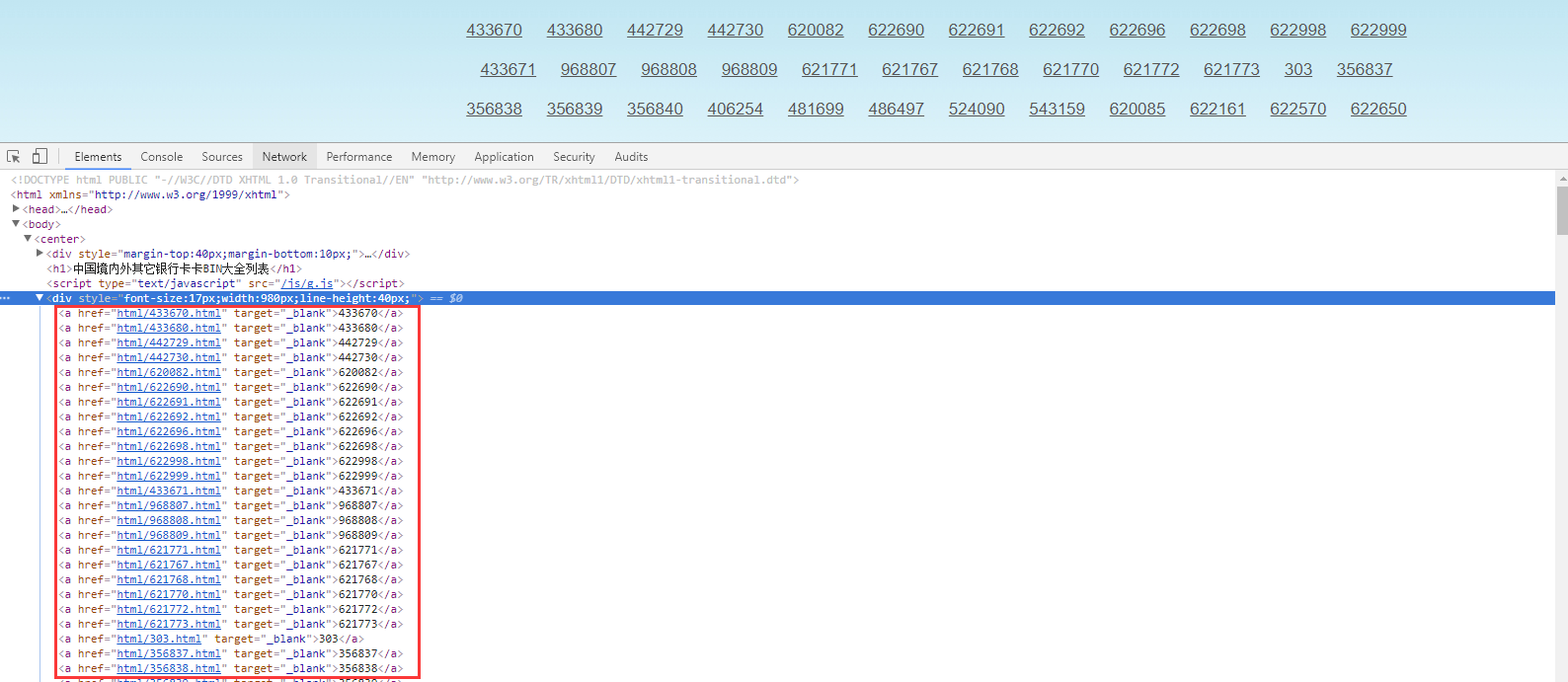Open the 968809 page link

point(749,70)
